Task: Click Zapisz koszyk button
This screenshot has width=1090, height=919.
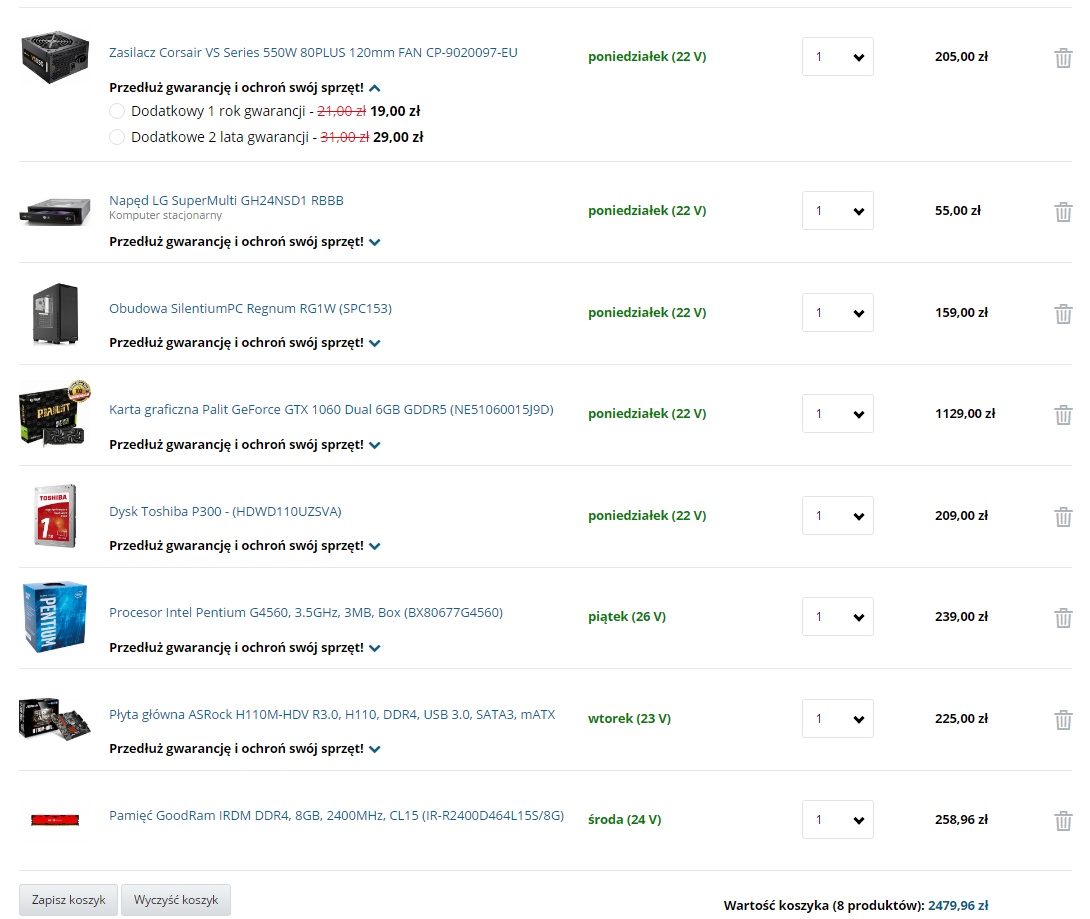Action: [68, 900]
